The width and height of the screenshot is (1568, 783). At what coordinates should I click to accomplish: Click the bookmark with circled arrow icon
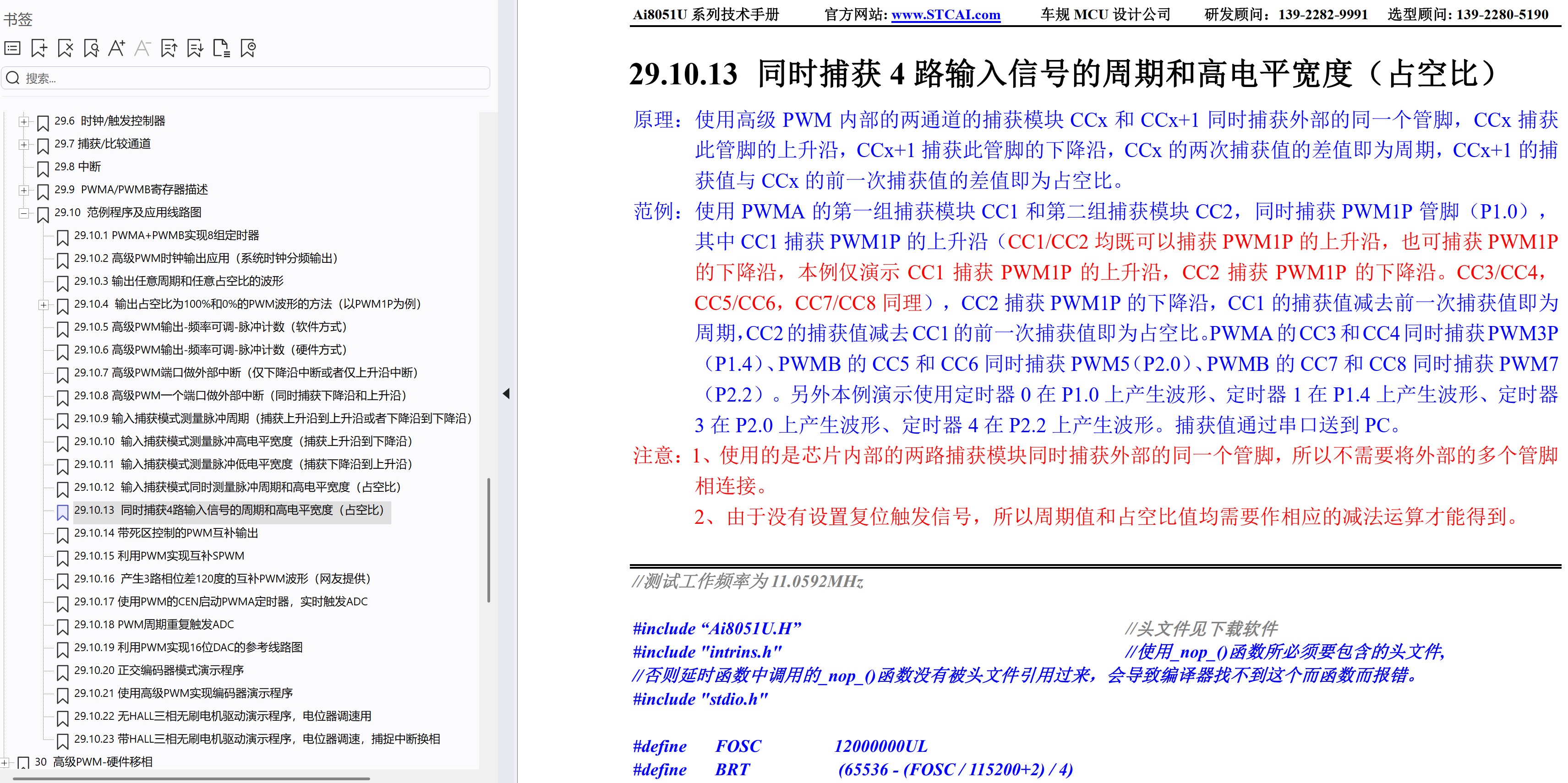(x=248, y=48)
